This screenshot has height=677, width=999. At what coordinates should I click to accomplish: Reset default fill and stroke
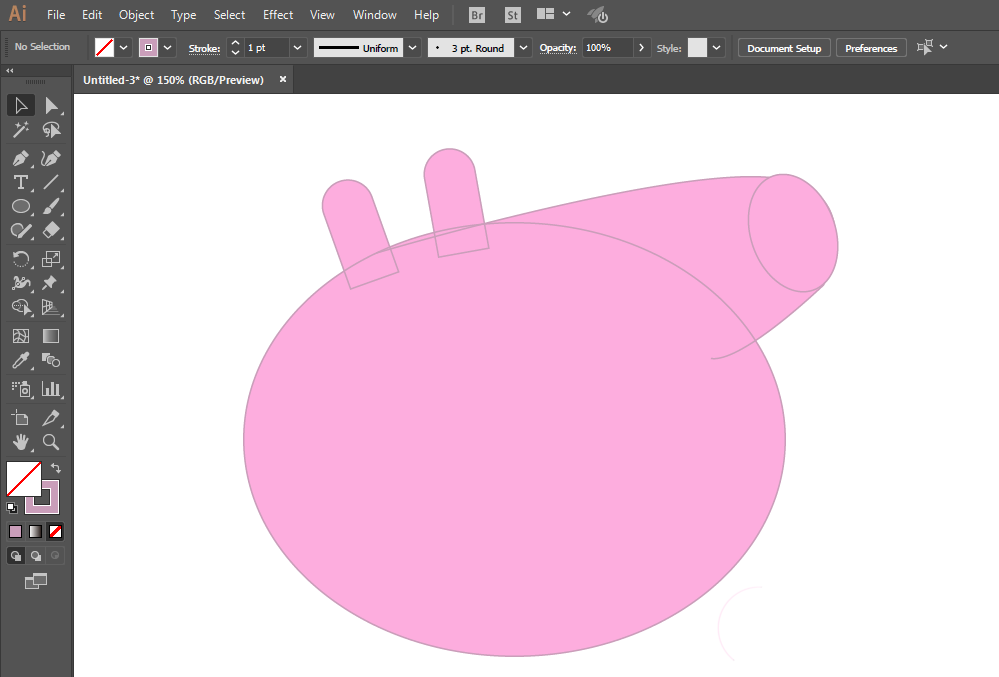12,508
